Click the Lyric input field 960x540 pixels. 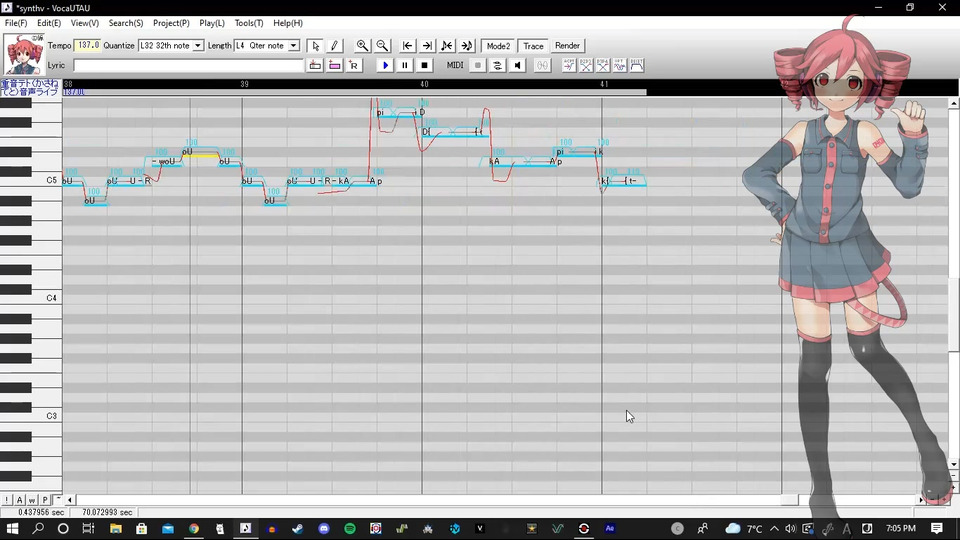tap(189, 66)
